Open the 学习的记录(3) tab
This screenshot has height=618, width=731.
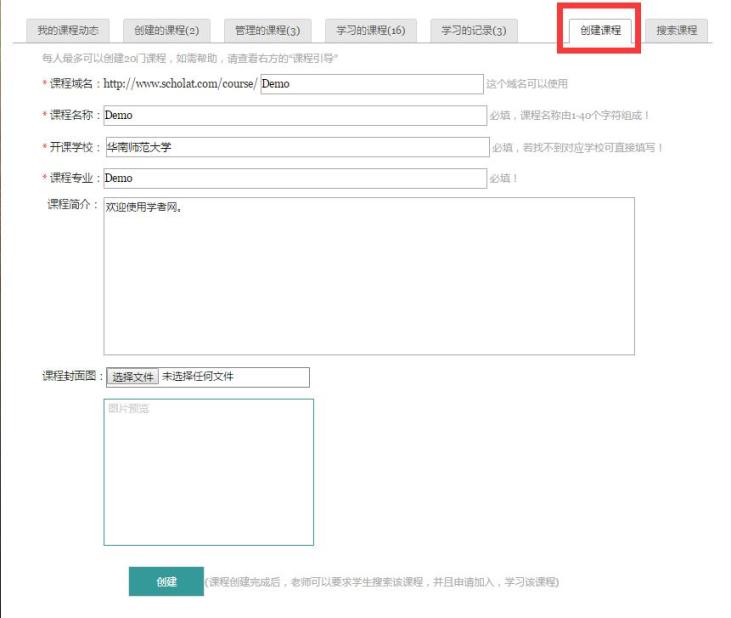473,31
